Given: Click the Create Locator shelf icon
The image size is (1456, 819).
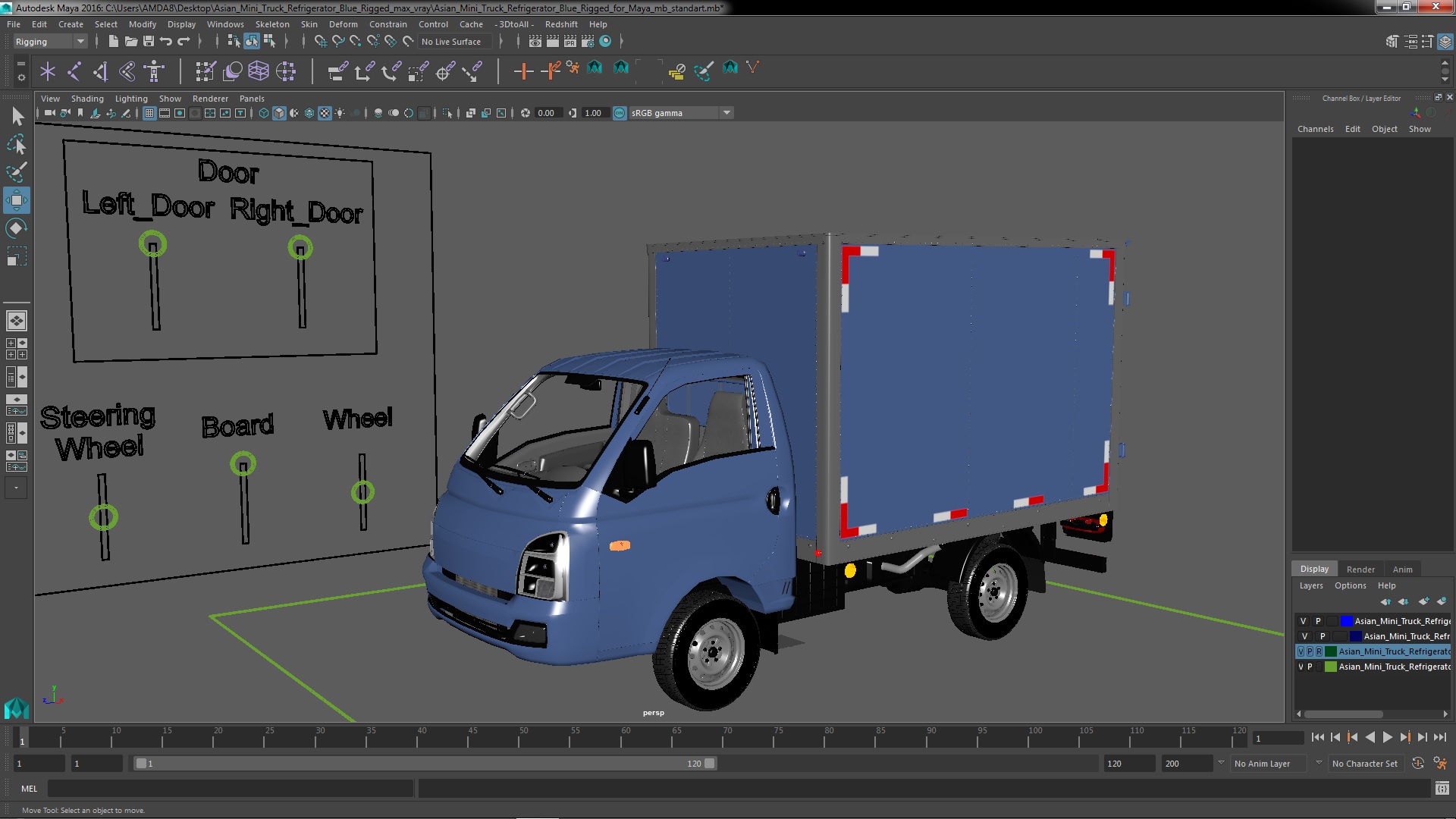Looking at the screenshot, I should click(48, 71).
